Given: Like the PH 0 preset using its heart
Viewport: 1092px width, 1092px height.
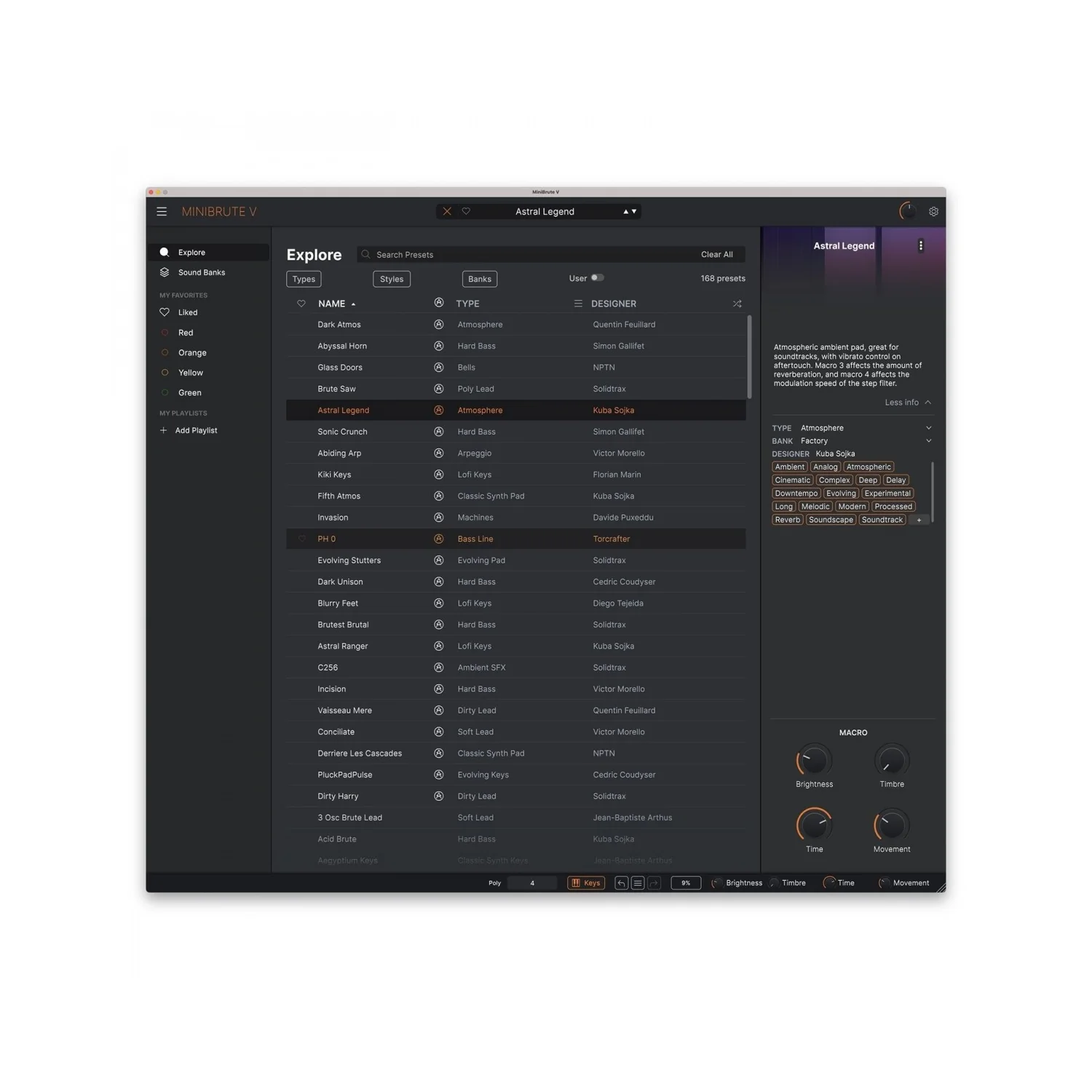Looking at the screenshot, I should click(301, 539).
